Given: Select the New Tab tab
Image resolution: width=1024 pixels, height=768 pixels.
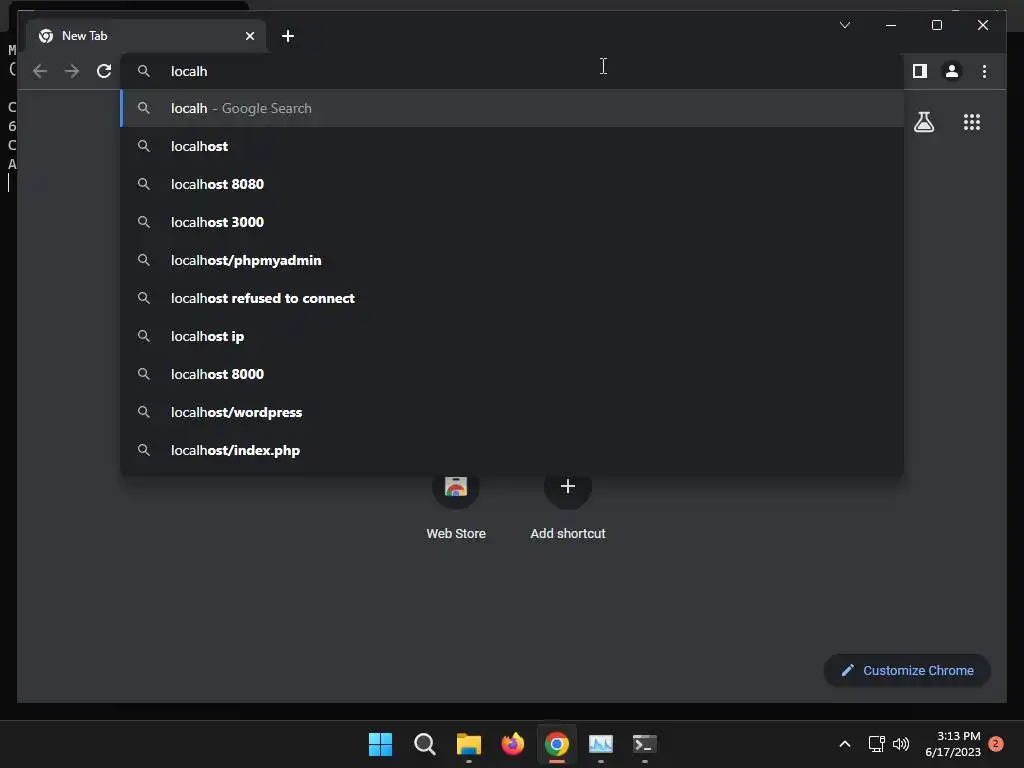Looking at the screenshot, I should click(146, 36).
